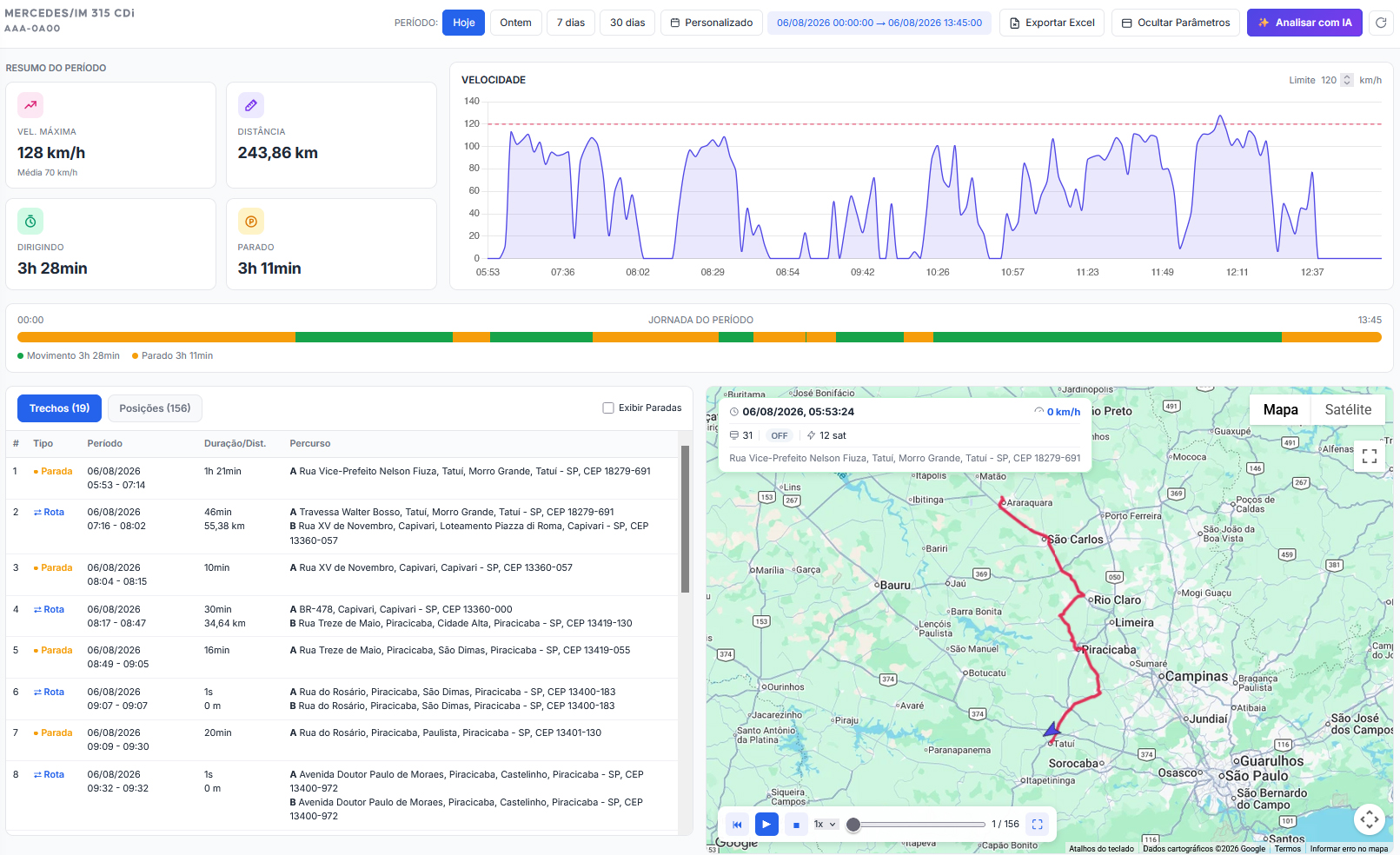The image size is (1400, 855).
Task: Select the Ontem period
Action: point(516,23)
